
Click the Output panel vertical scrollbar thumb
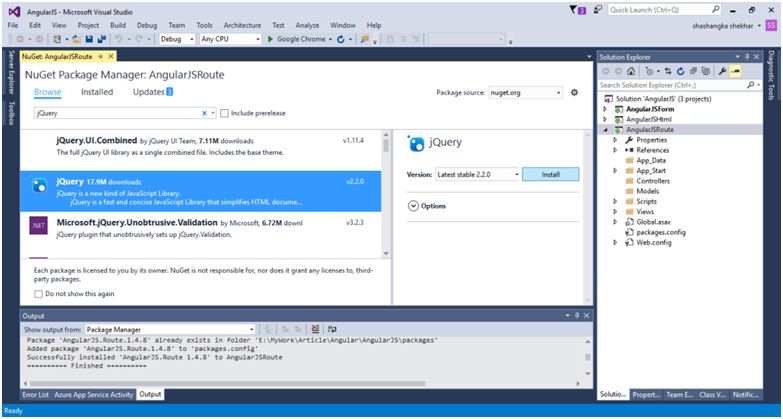588,358
